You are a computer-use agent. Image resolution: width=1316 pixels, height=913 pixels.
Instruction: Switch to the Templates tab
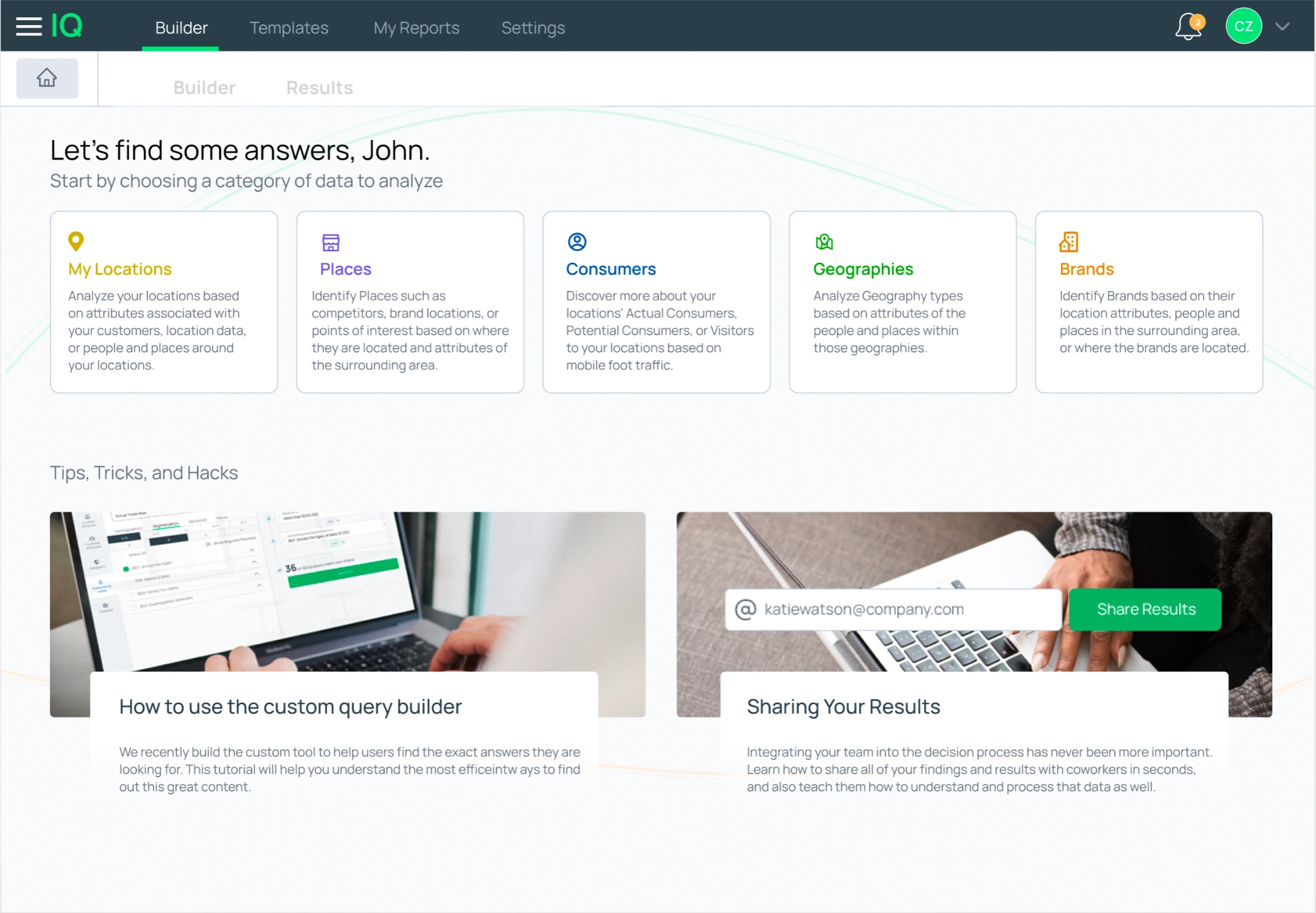[x=289, y=28]
